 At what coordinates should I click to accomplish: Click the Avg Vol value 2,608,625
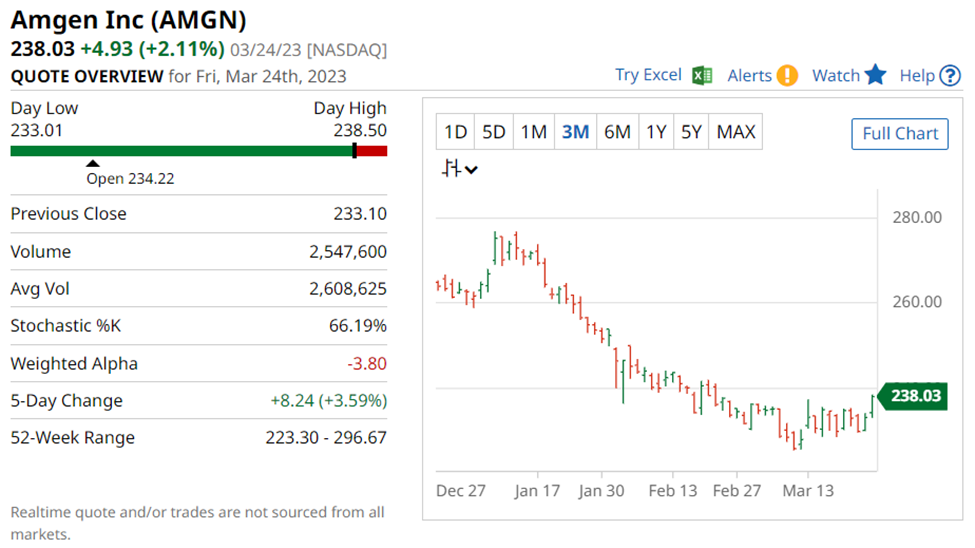click(348, 289)
